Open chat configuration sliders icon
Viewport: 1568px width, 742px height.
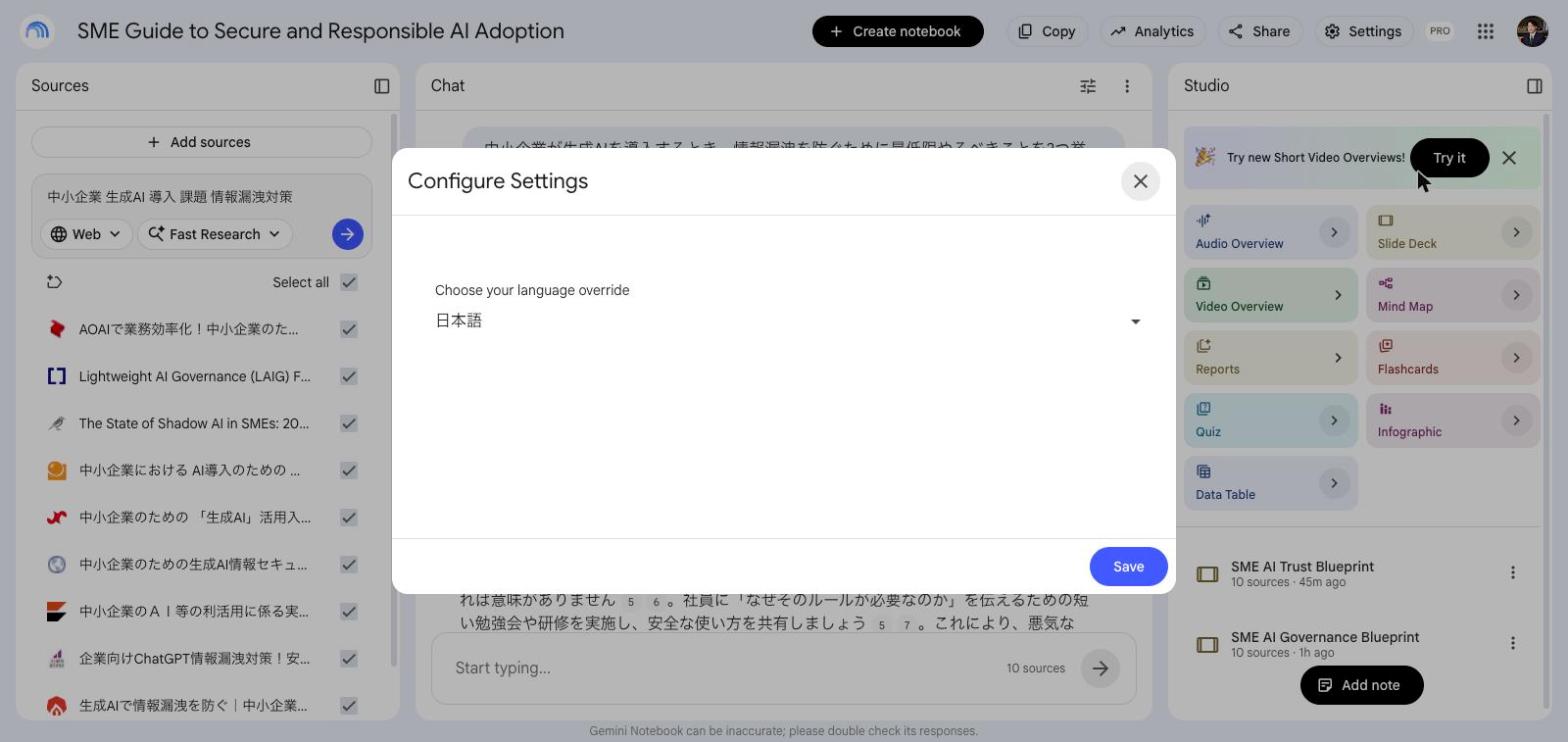(x=1088, y=86)
